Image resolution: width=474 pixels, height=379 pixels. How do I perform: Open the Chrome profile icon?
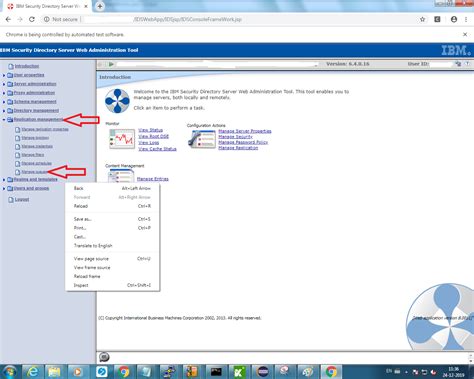point(454,19)
